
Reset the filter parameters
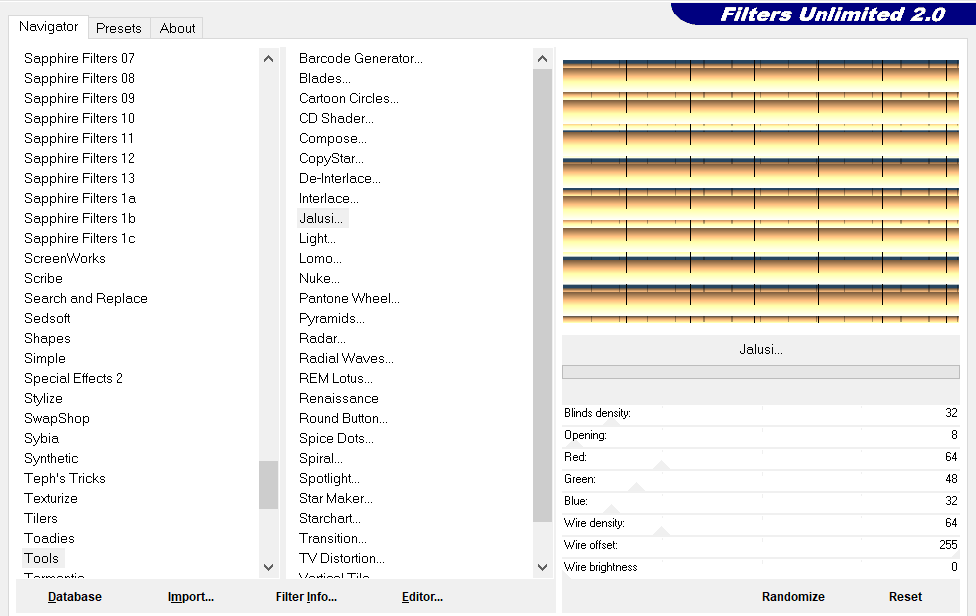click(905, 597)
